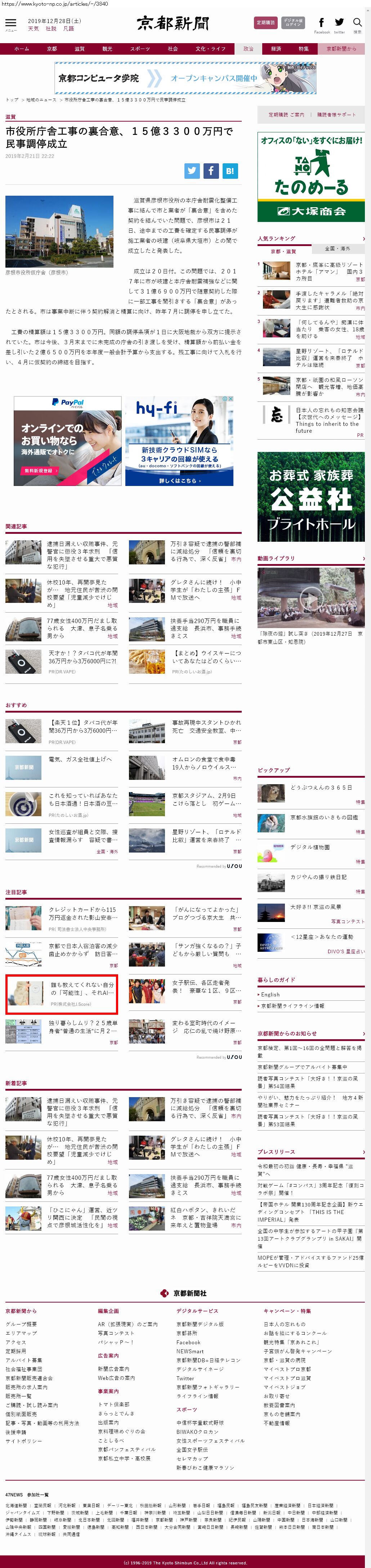This screenshot has height=1568, width=371.
Task: Share article via Facebook share button
Action: click(211, 171)
